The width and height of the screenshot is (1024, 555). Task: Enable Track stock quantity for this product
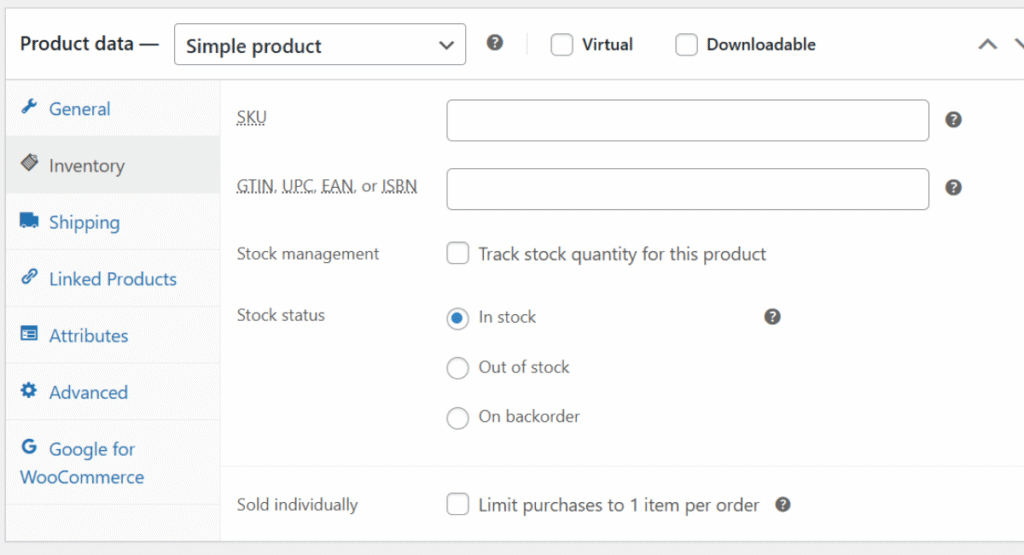click(458, 254)
